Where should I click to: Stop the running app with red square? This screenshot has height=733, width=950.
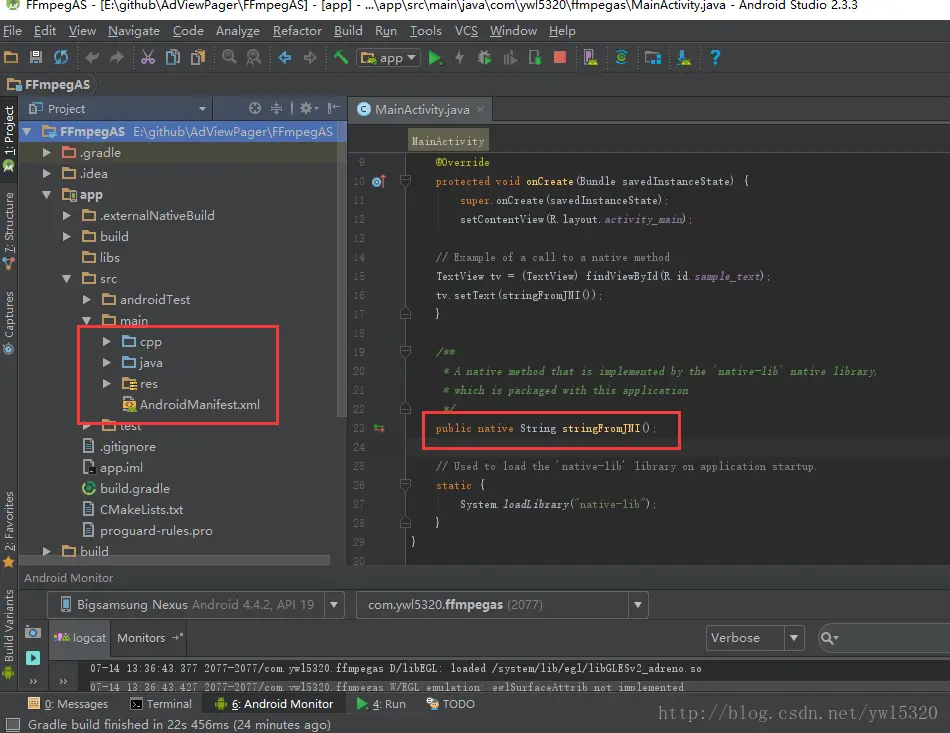(x=560, y=58)
